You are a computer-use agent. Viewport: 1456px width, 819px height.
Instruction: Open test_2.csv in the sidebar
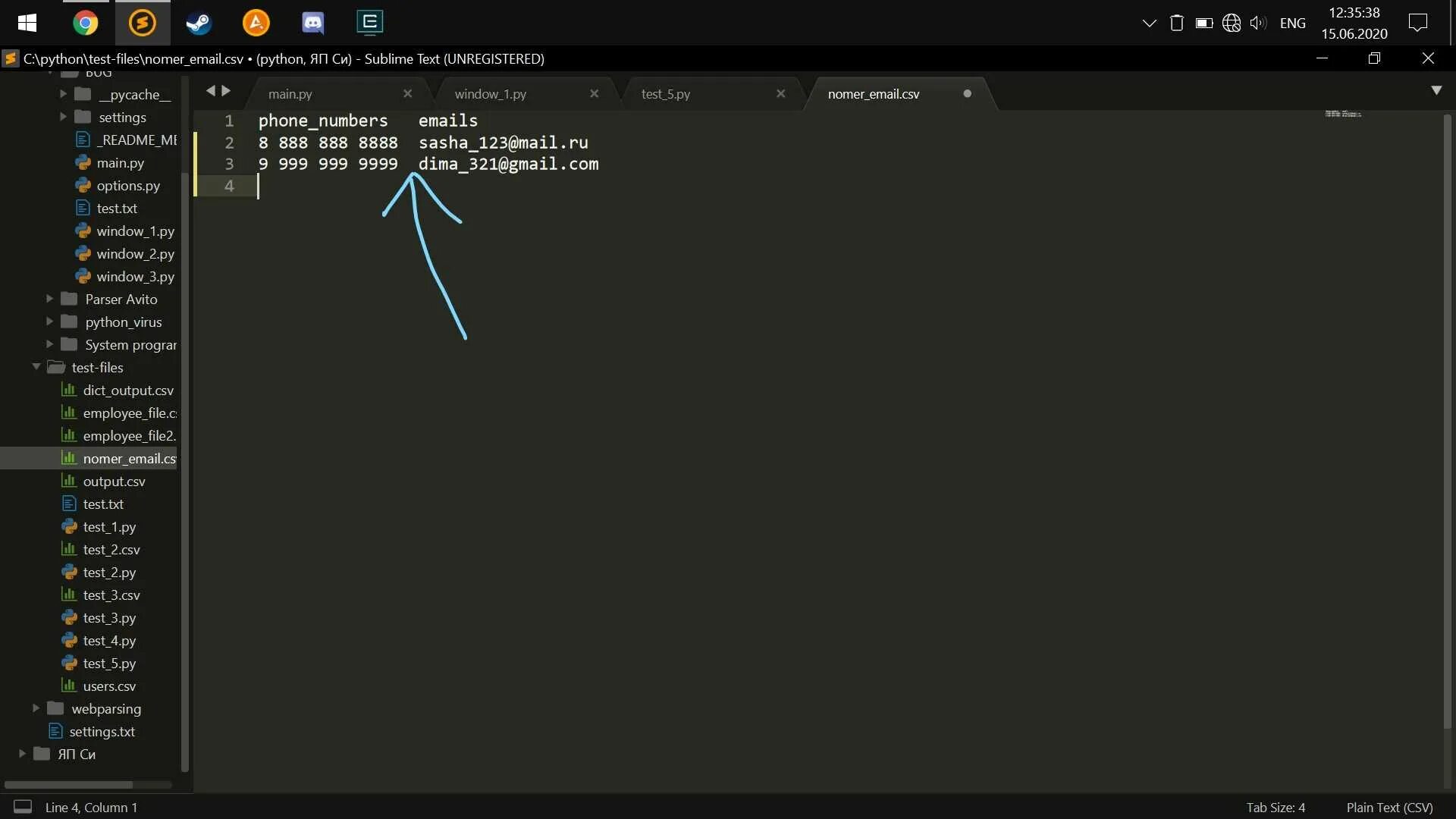[111, 550]
